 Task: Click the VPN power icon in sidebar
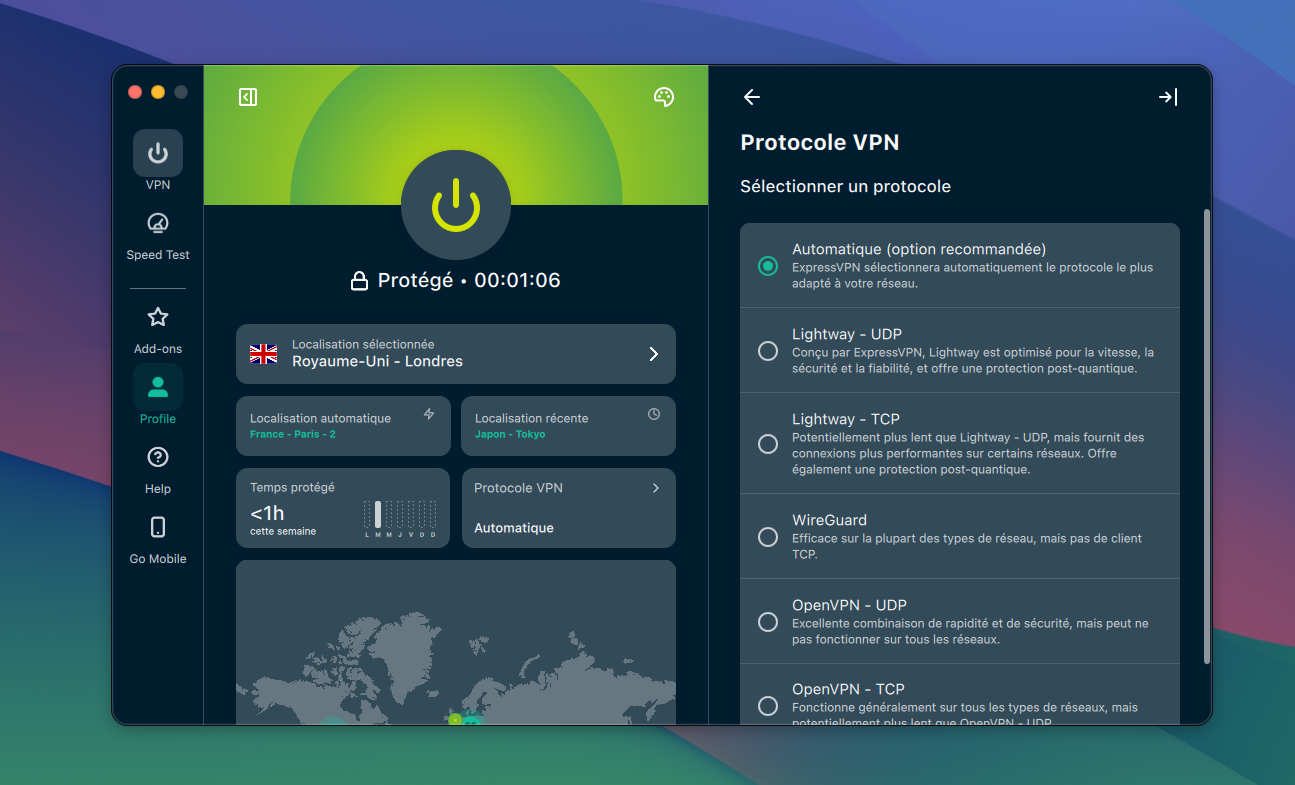[158, 154]
